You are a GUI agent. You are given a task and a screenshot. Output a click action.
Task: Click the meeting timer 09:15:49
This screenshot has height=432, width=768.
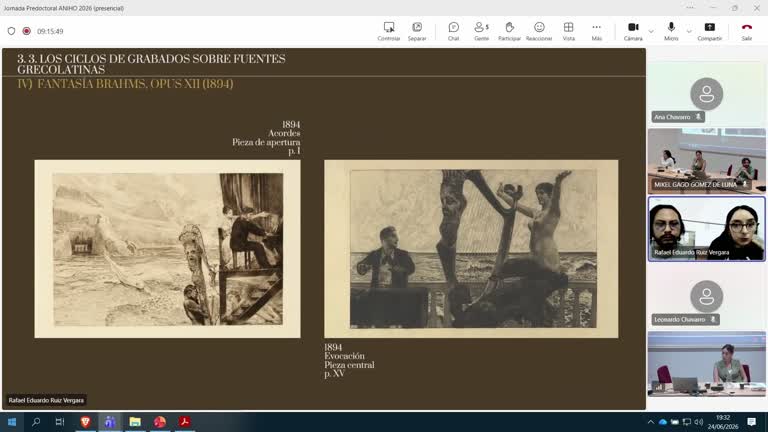click(50, 31)
